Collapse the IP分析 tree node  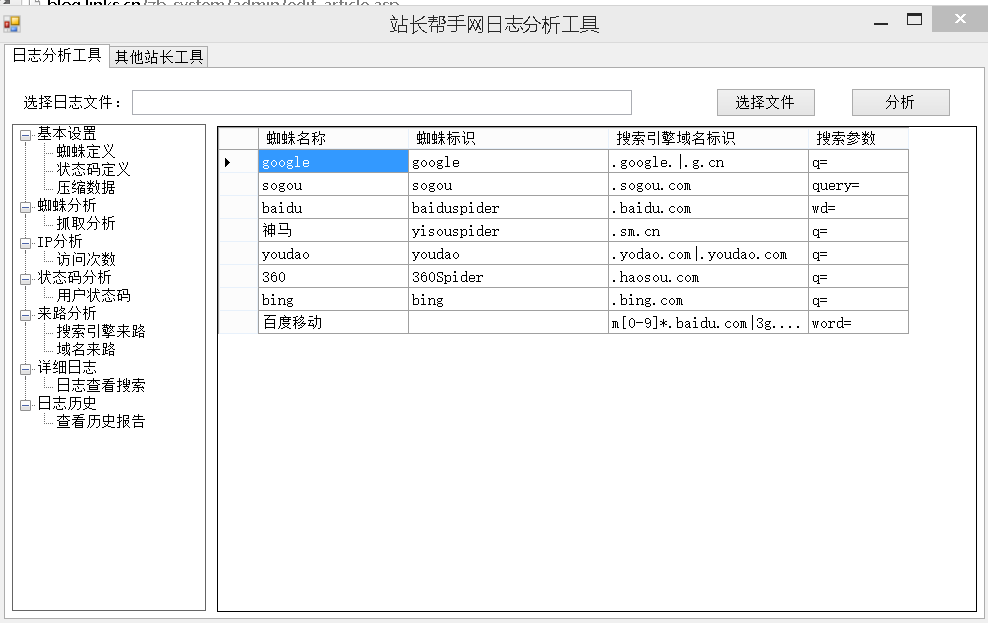pyautogui.click(x=25, y=243)
